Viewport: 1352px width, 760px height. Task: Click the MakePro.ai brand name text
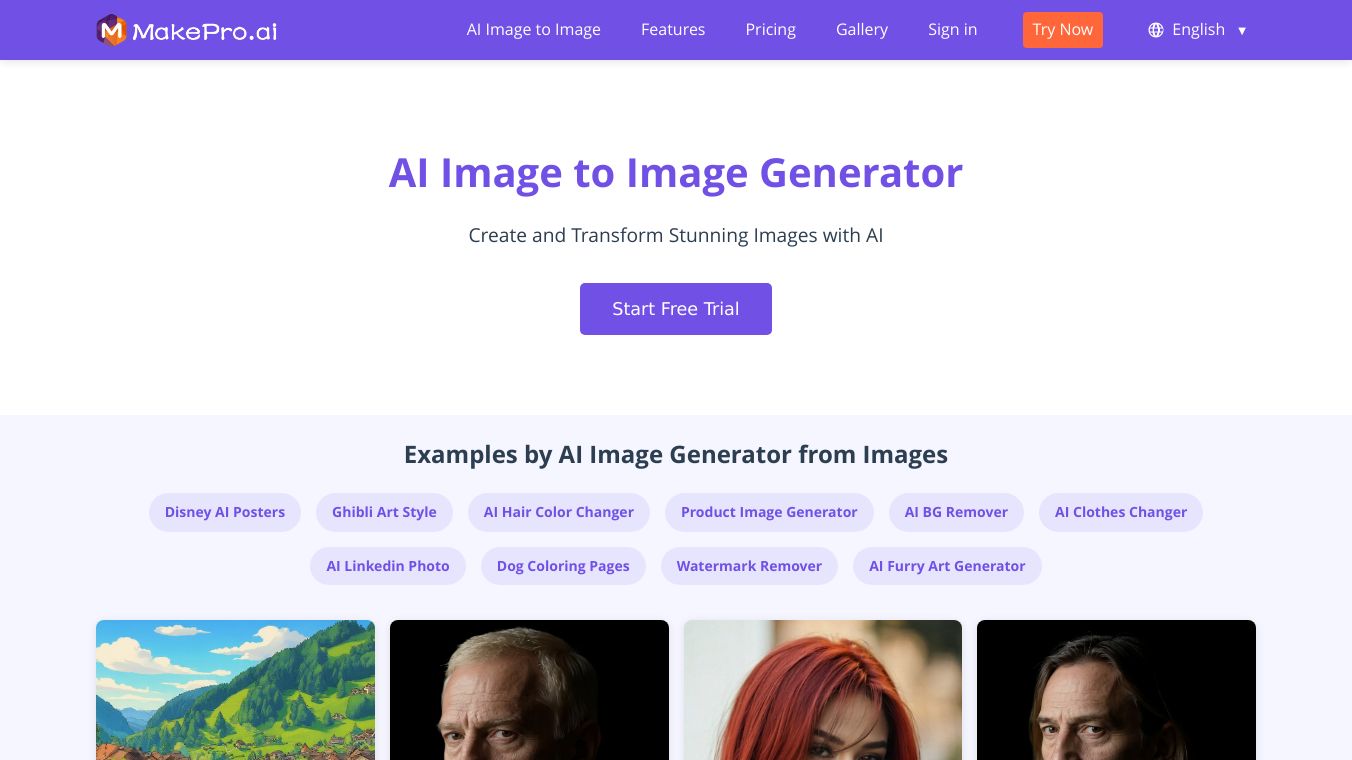click(x=205, y=31)
